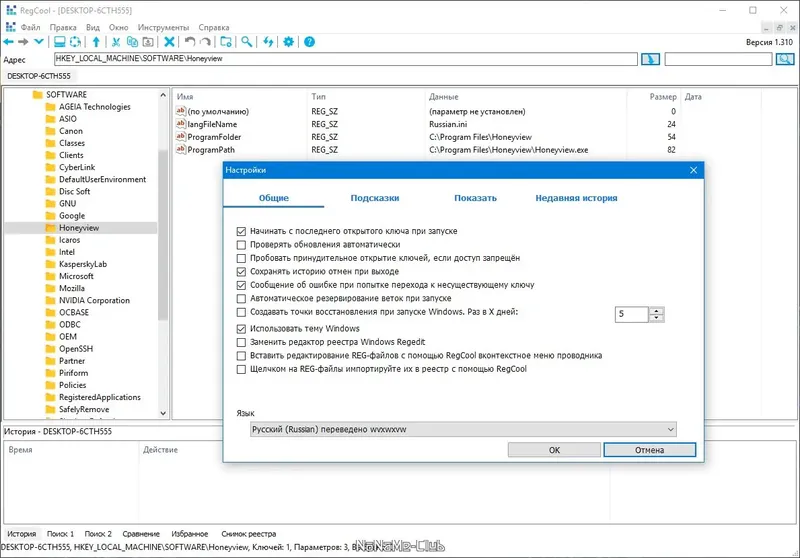
Task: Uncheck 'Начинать с последнего открытого ключа' checkbox
Action: pos(241,231)
